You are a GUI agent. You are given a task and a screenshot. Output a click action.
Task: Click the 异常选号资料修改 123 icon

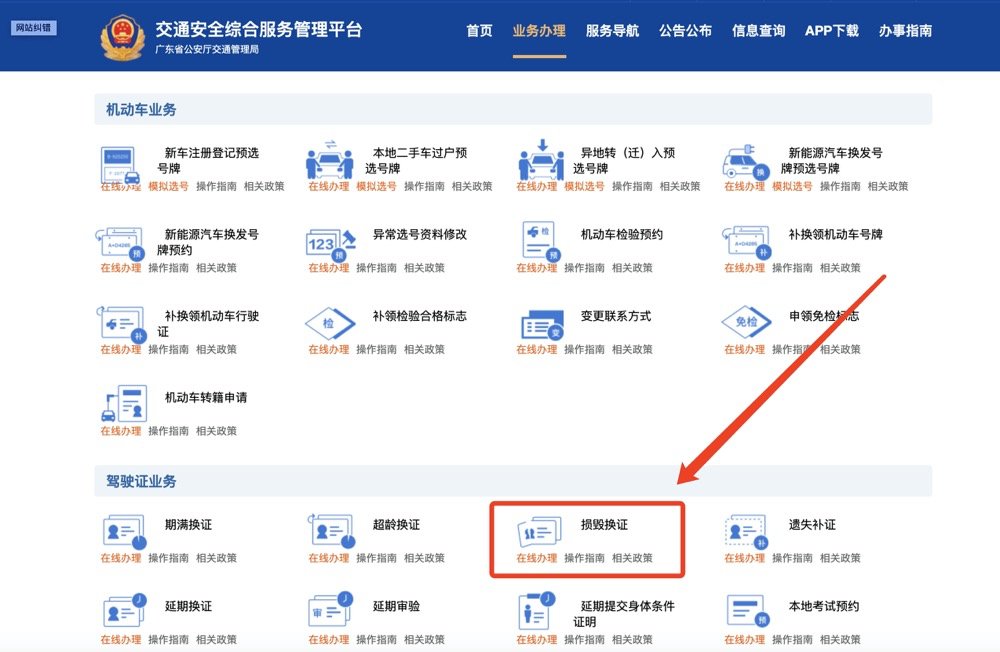pyautogui.click(x=330, y=244)
